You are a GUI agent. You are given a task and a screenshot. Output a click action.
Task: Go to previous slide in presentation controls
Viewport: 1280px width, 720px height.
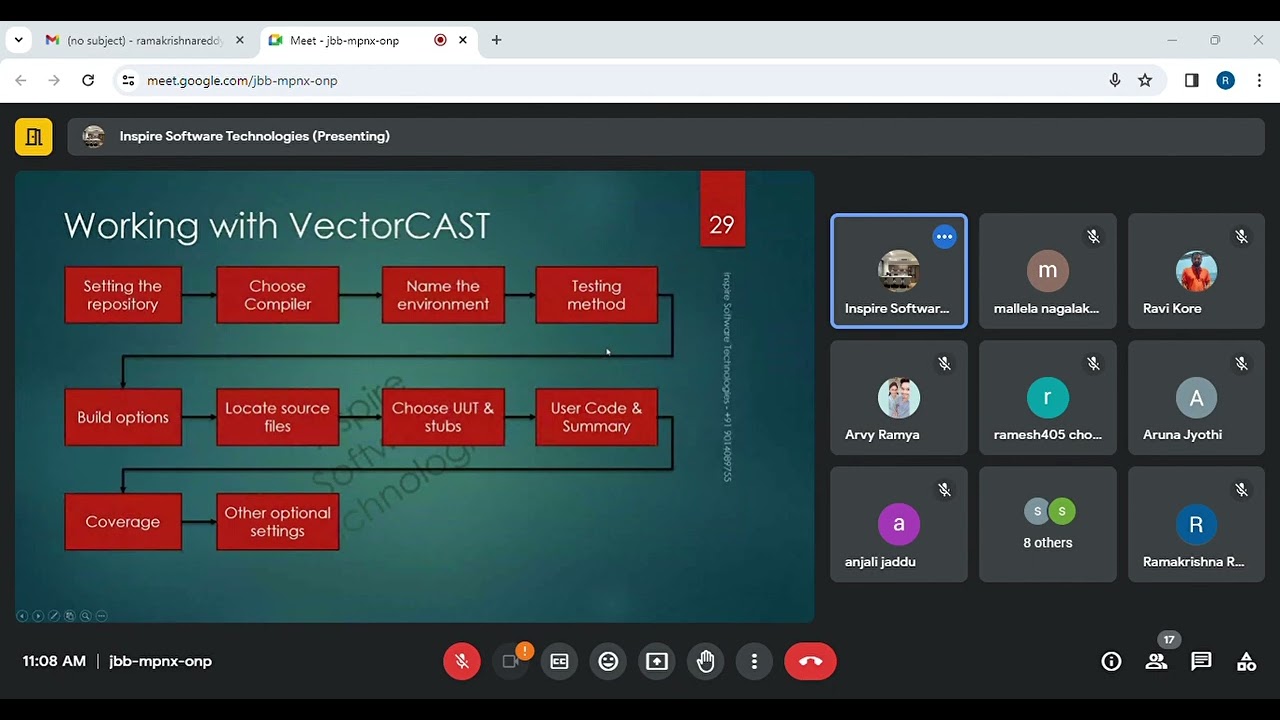[22, 616]
